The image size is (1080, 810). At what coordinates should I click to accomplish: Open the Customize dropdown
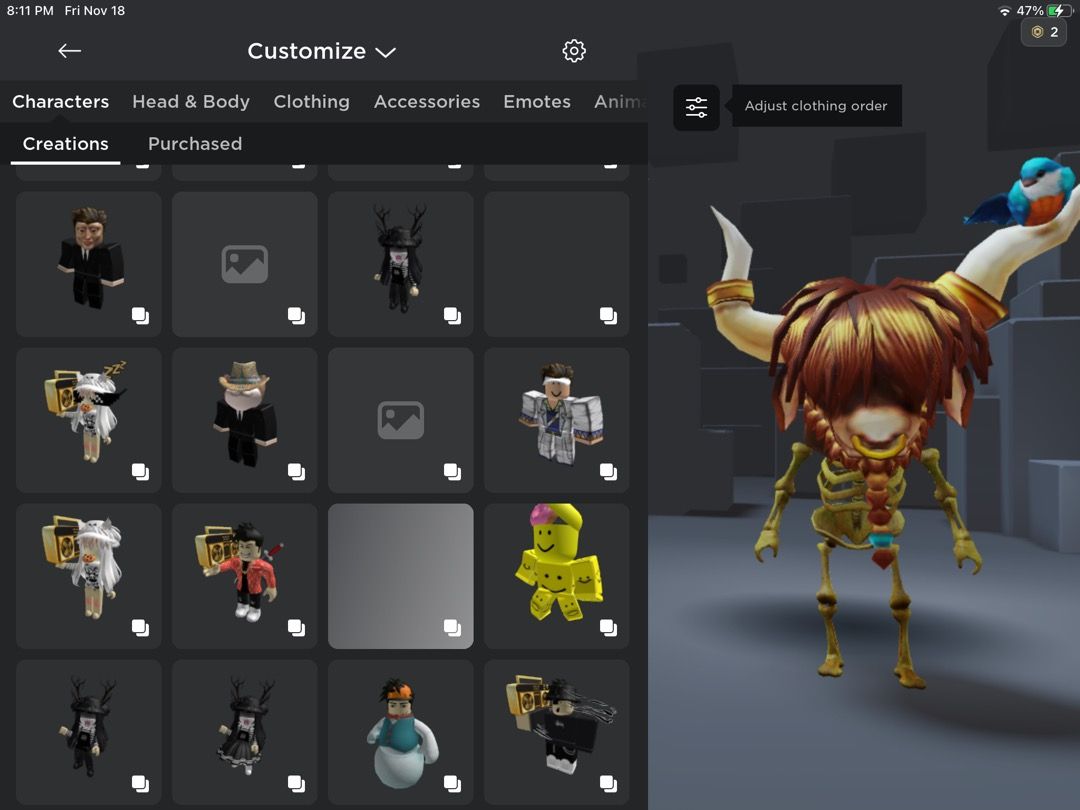[384, 51]
